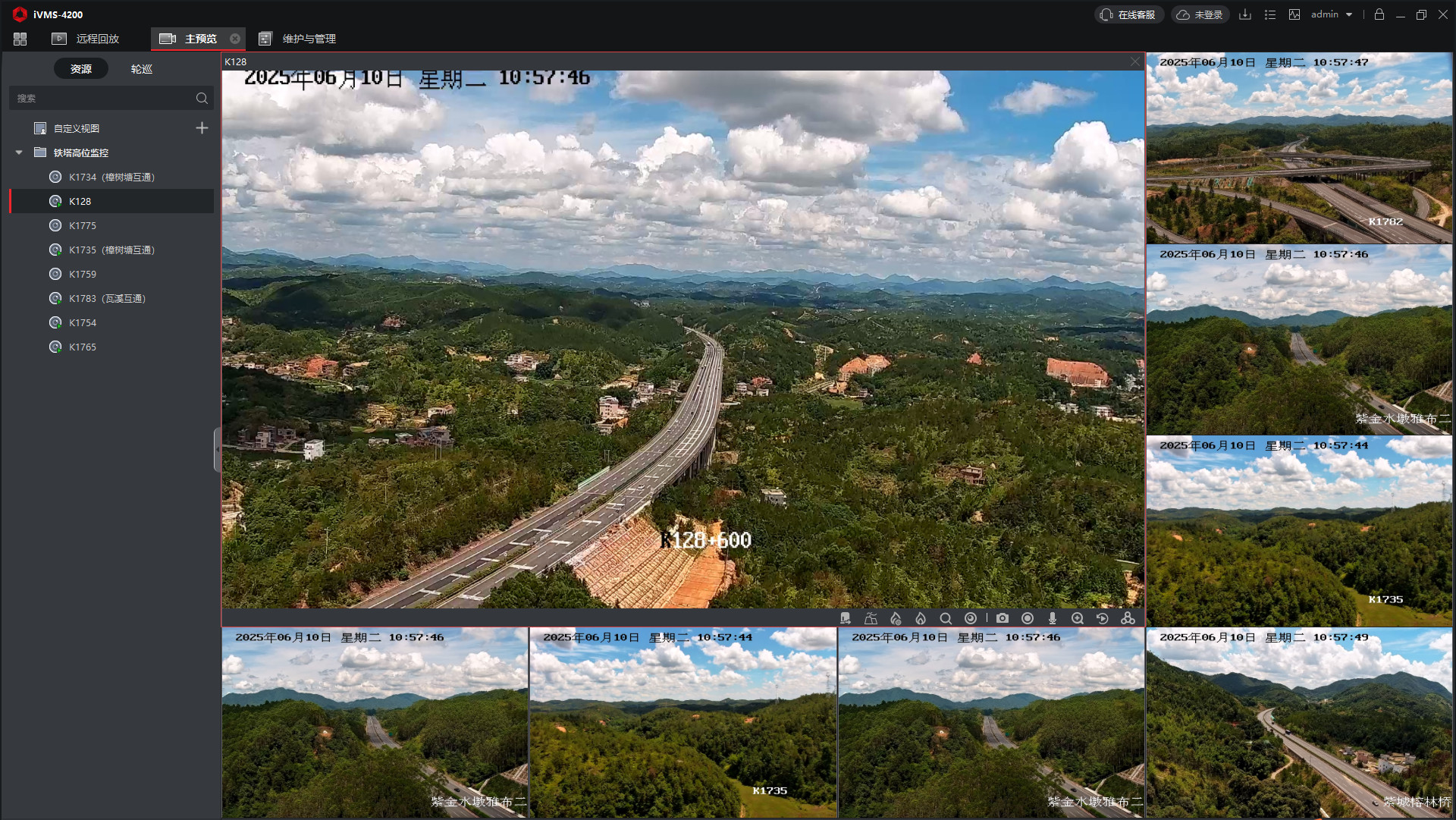Click the factory smoke detection icon
Viewport: 1456px width, 820px height.
tap(871, 618)
